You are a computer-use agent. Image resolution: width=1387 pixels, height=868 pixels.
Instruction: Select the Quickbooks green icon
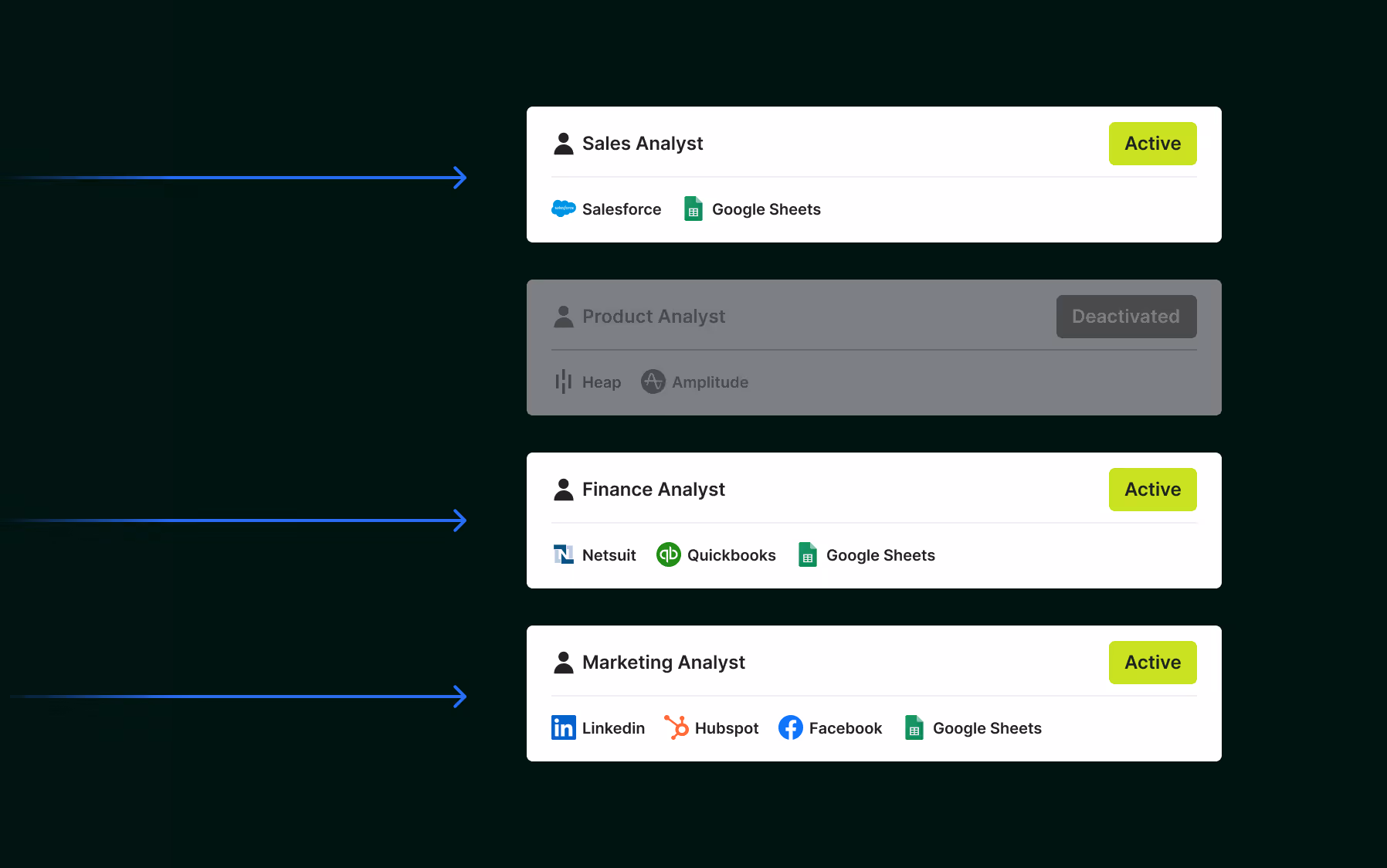tap(668, 554)
